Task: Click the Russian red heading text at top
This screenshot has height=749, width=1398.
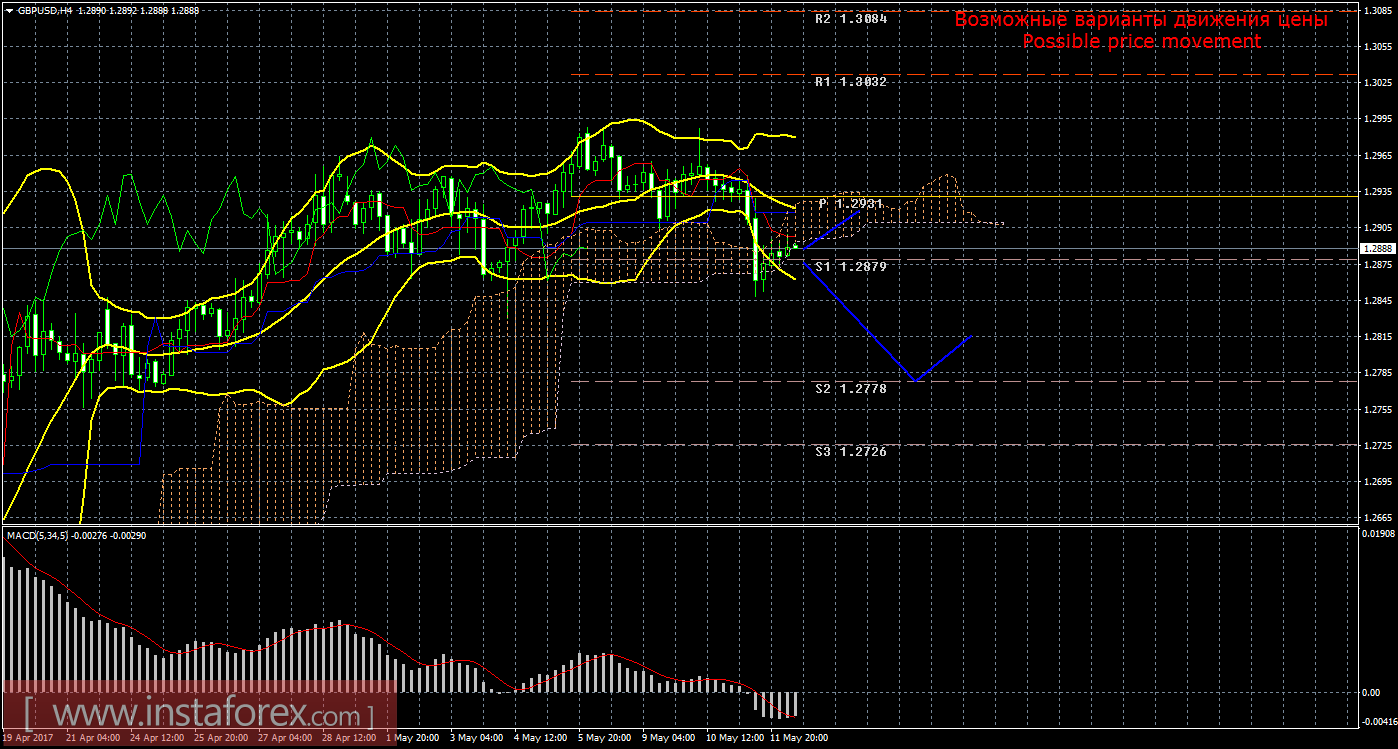Action: [1141, 19]
